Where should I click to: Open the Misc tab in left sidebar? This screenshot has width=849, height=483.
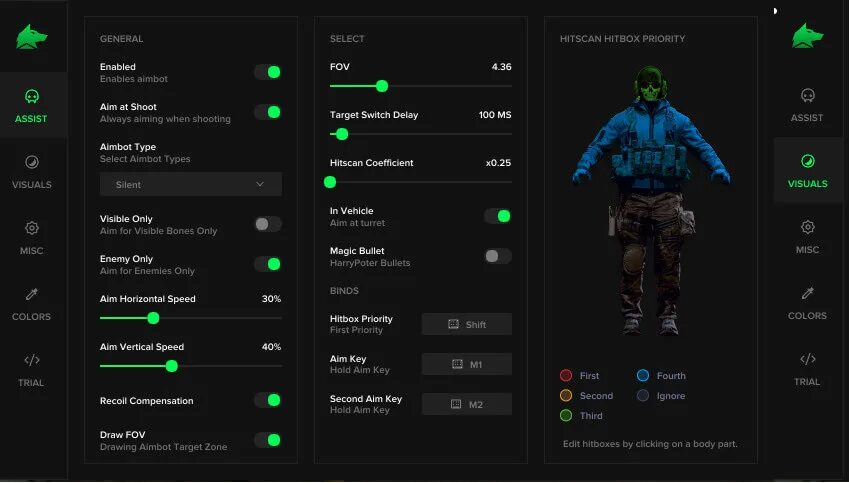(31, 238)
